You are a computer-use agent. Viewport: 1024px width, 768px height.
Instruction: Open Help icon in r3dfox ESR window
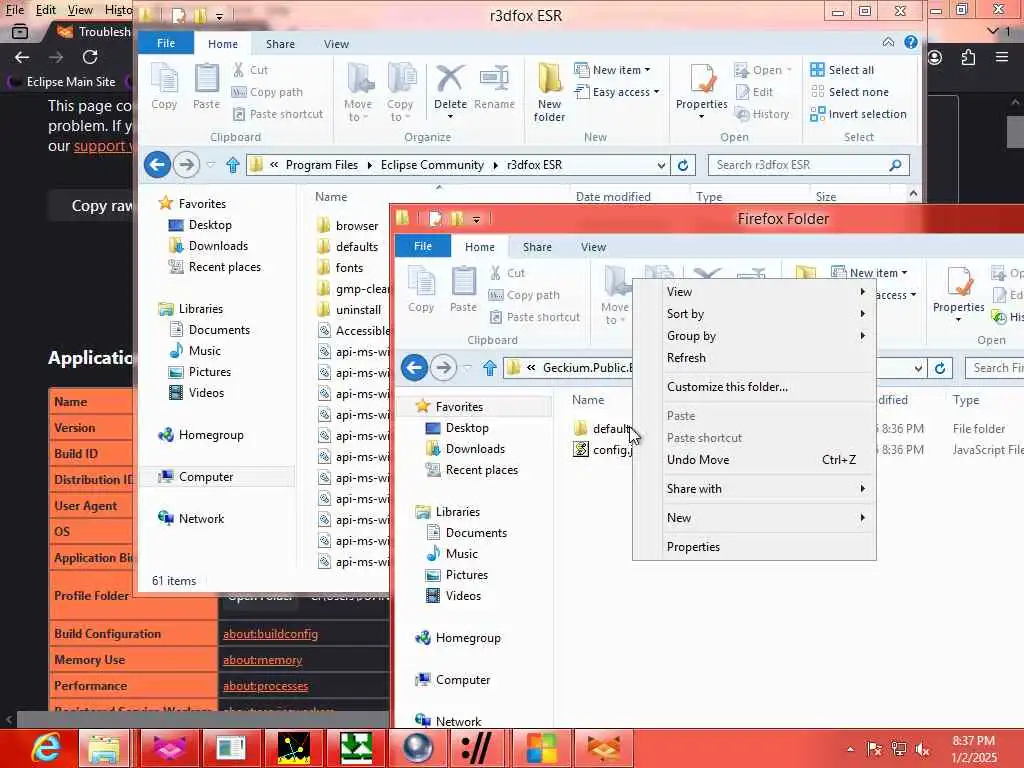(910, 42)
